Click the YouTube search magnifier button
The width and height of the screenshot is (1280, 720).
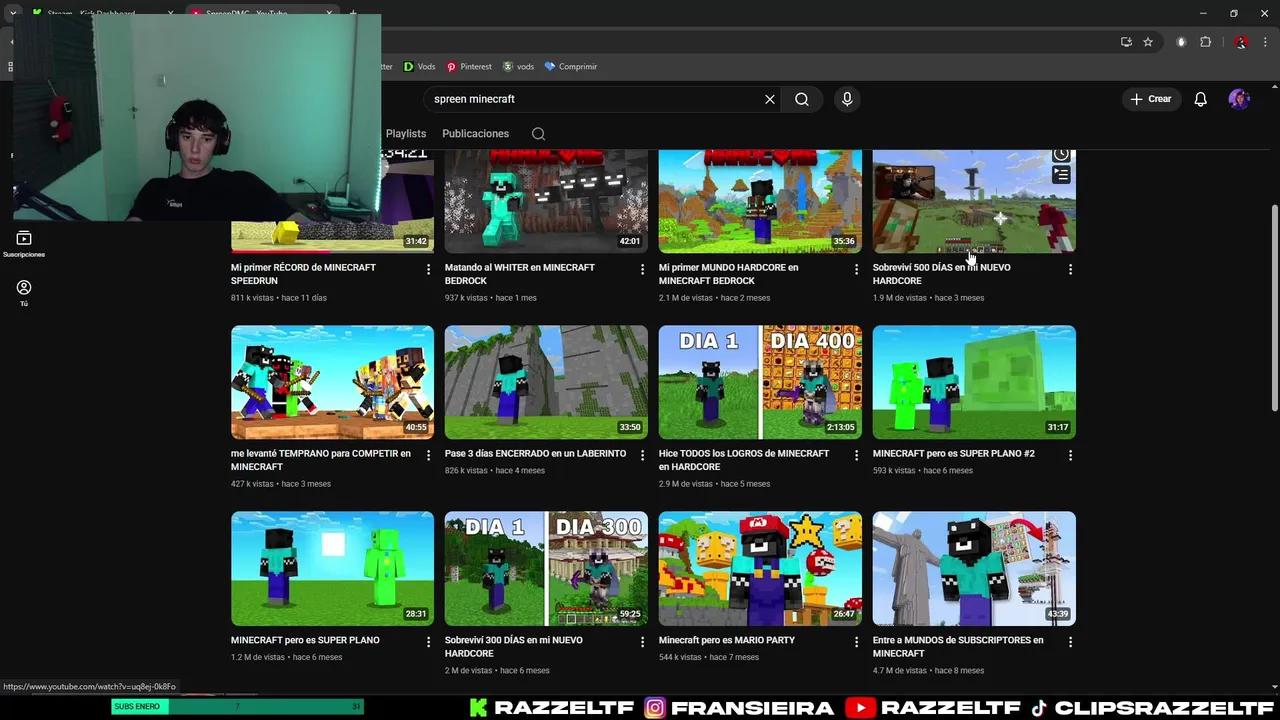pos(802,99)
